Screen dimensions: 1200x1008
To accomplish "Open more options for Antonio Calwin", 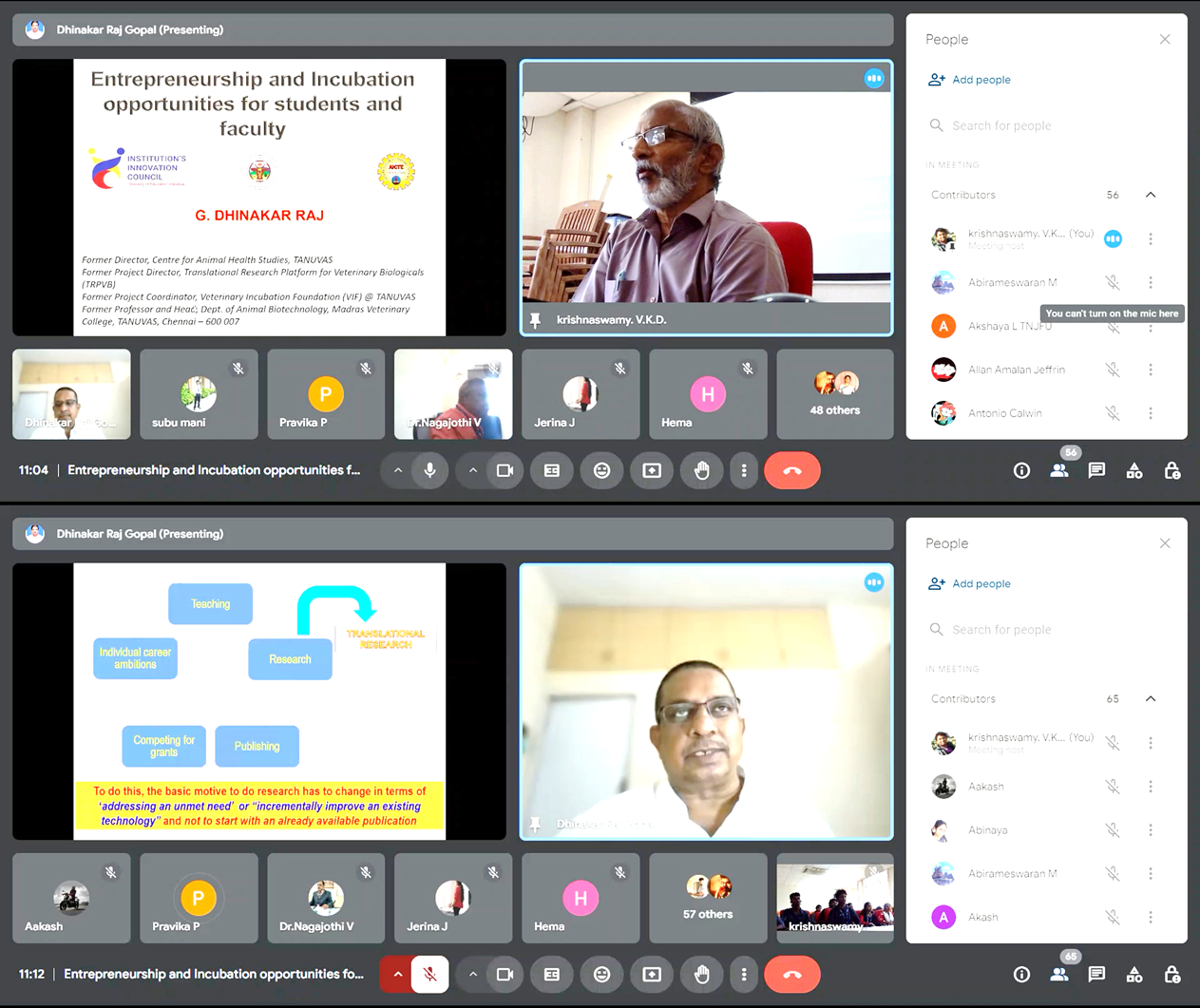I will (1151, 413).
